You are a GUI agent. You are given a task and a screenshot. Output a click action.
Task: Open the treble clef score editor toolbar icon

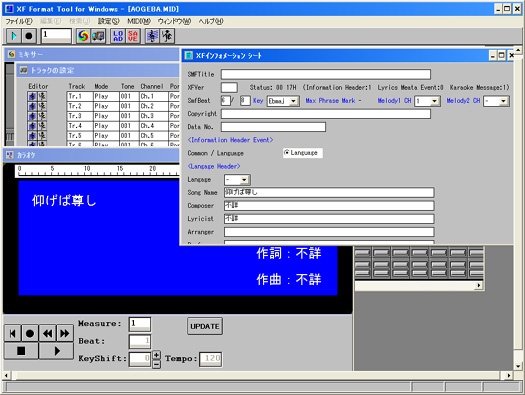(x=152, y=36)
